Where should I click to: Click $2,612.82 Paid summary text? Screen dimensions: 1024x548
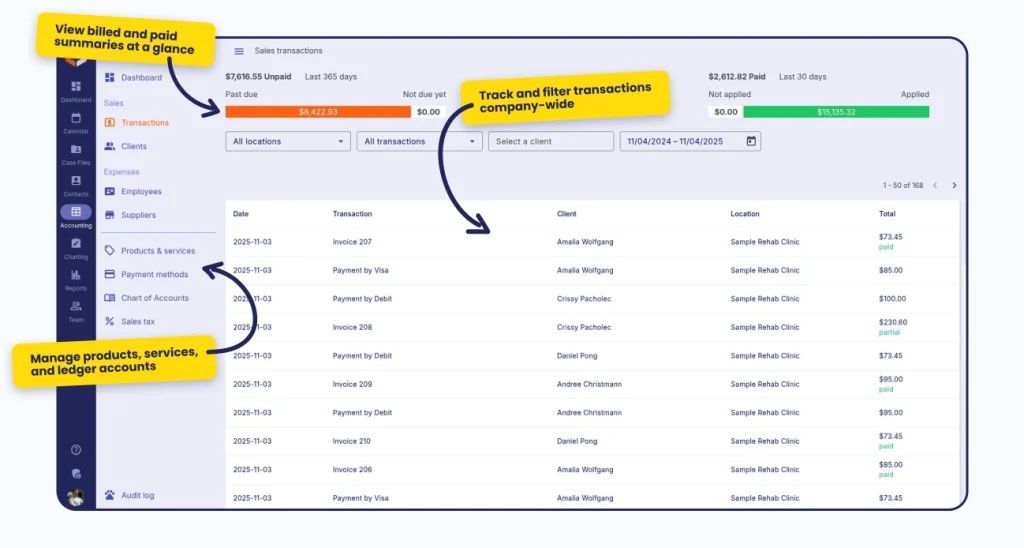[x=737, y=76]
